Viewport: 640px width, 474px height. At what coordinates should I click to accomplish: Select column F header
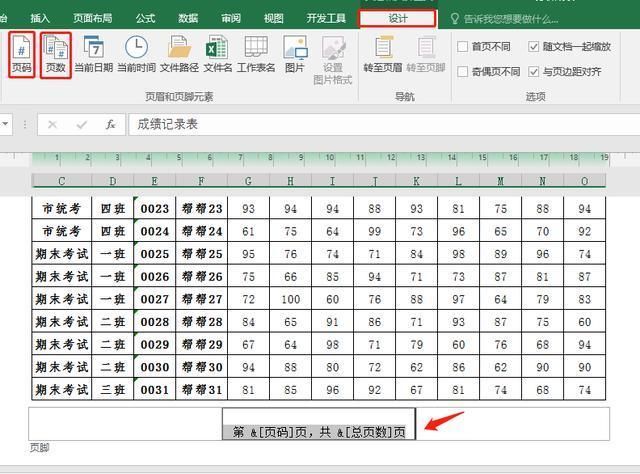coord(202,181)
